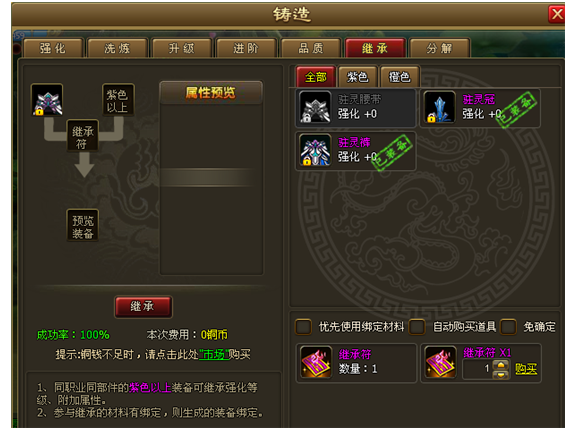The image size is (576, 443).
Task: Select the 驻灵冠 crown equipment icon
Action: tap(439, 107)
